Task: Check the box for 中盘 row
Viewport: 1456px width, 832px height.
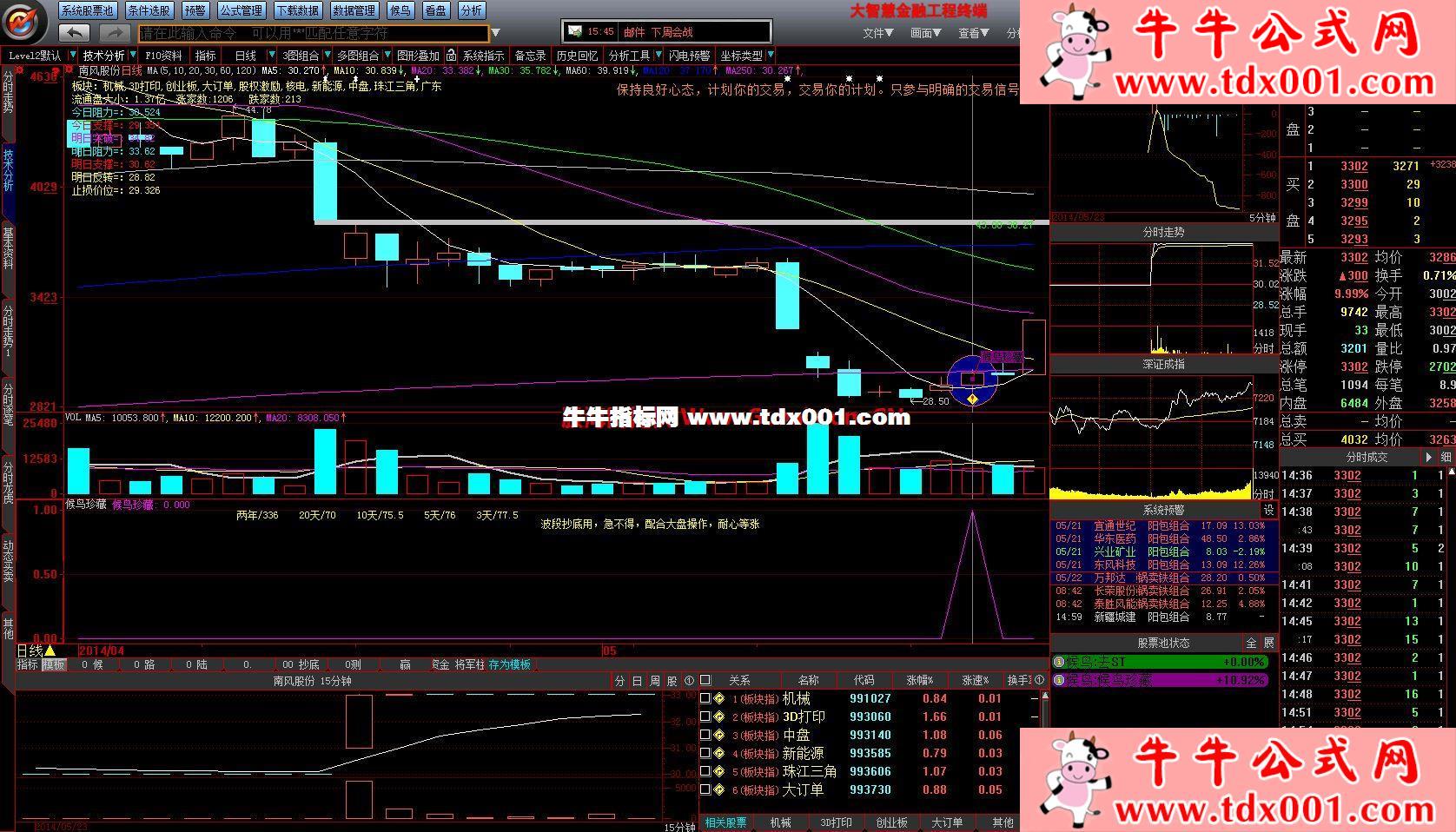Action: point(705,735)
